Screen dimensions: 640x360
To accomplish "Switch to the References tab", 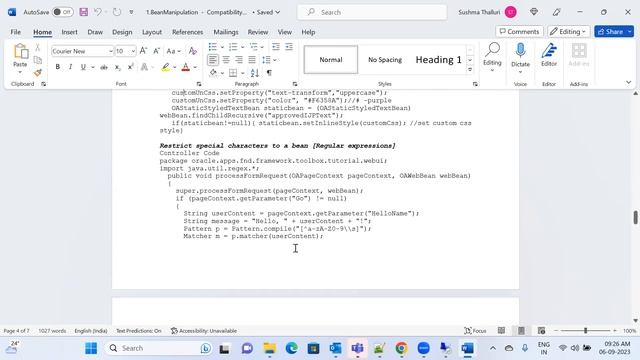I will point(187,32).
